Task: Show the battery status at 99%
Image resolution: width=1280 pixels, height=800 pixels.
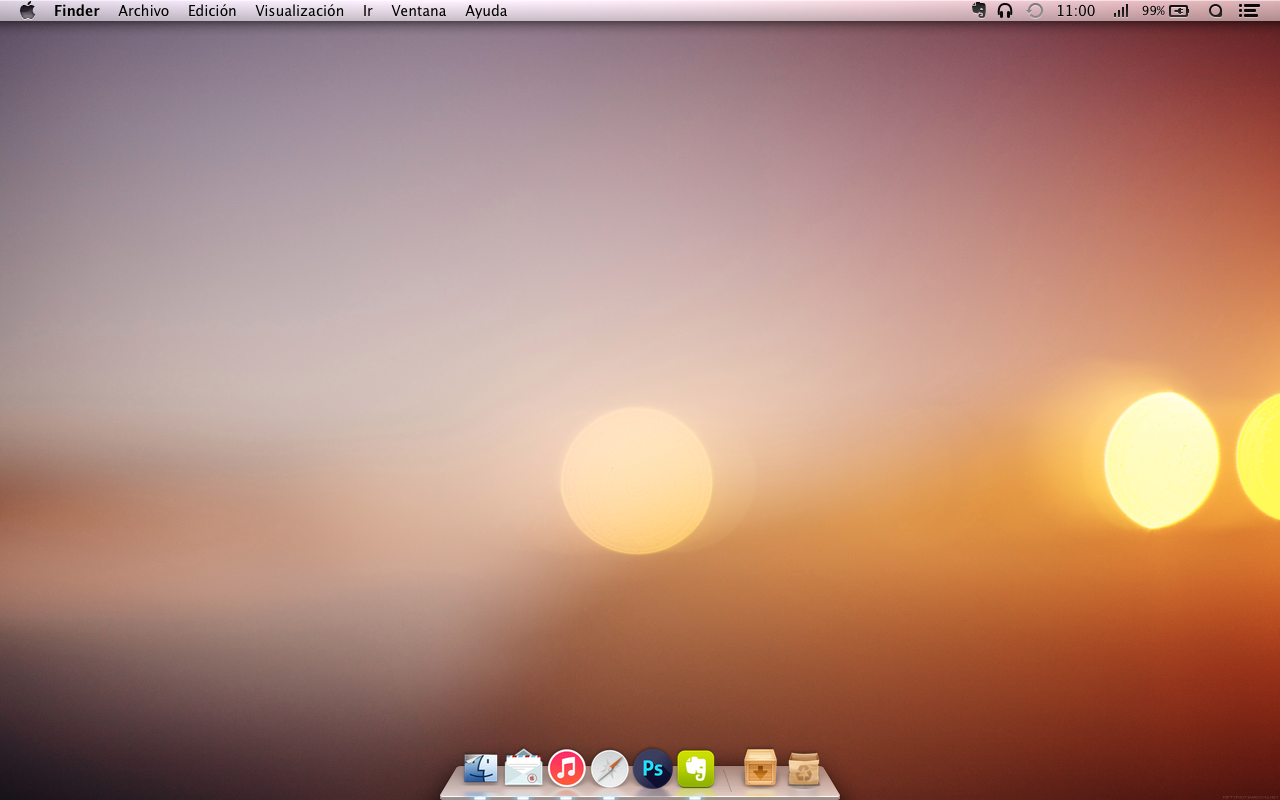Action: [x=1165, y=11]
